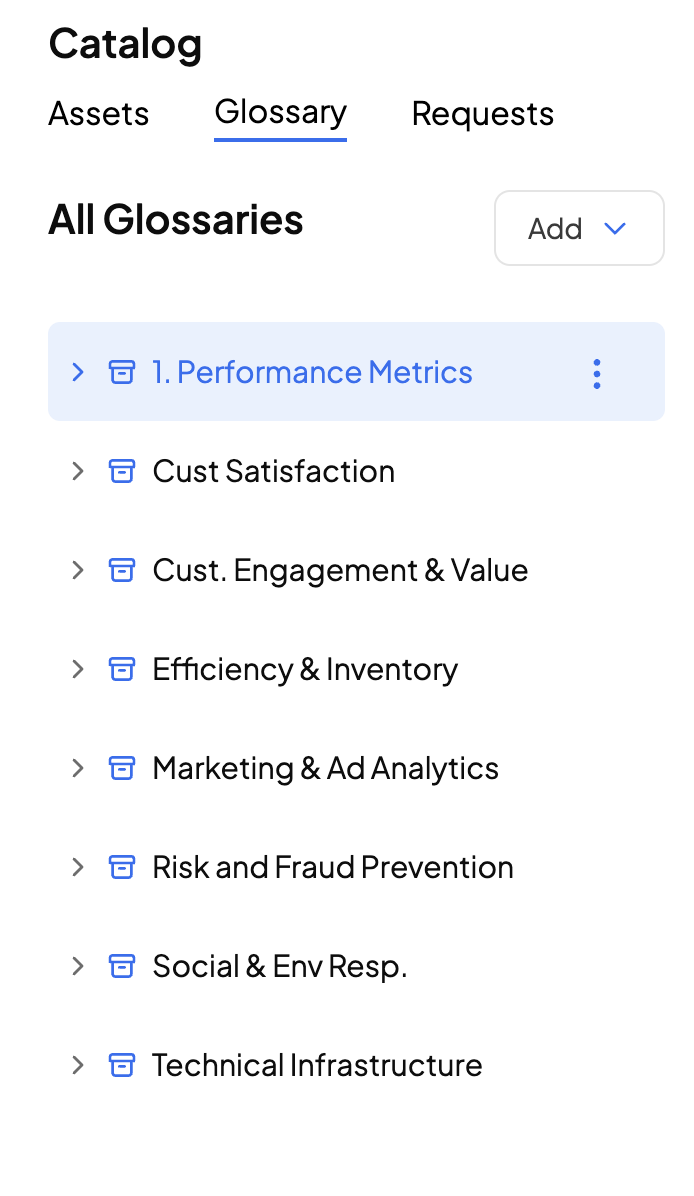Select the Glossary tab
This screenshot has width=694, height=1196.
(280, 112)
